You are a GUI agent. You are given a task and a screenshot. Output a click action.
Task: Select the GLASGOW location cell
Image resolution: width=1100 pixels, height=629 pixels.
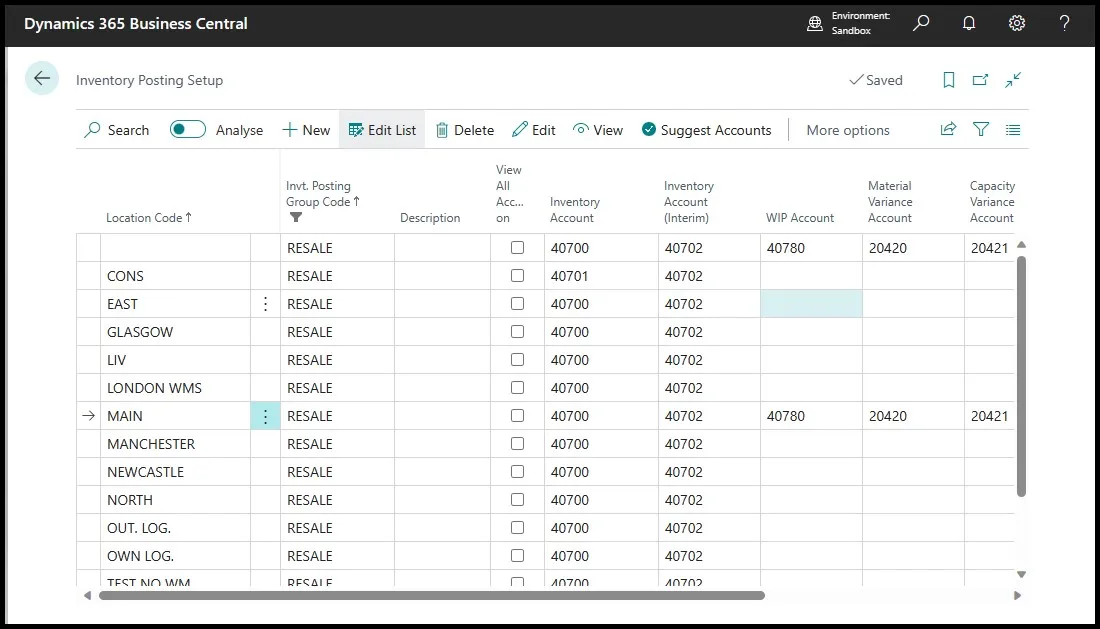175,332
